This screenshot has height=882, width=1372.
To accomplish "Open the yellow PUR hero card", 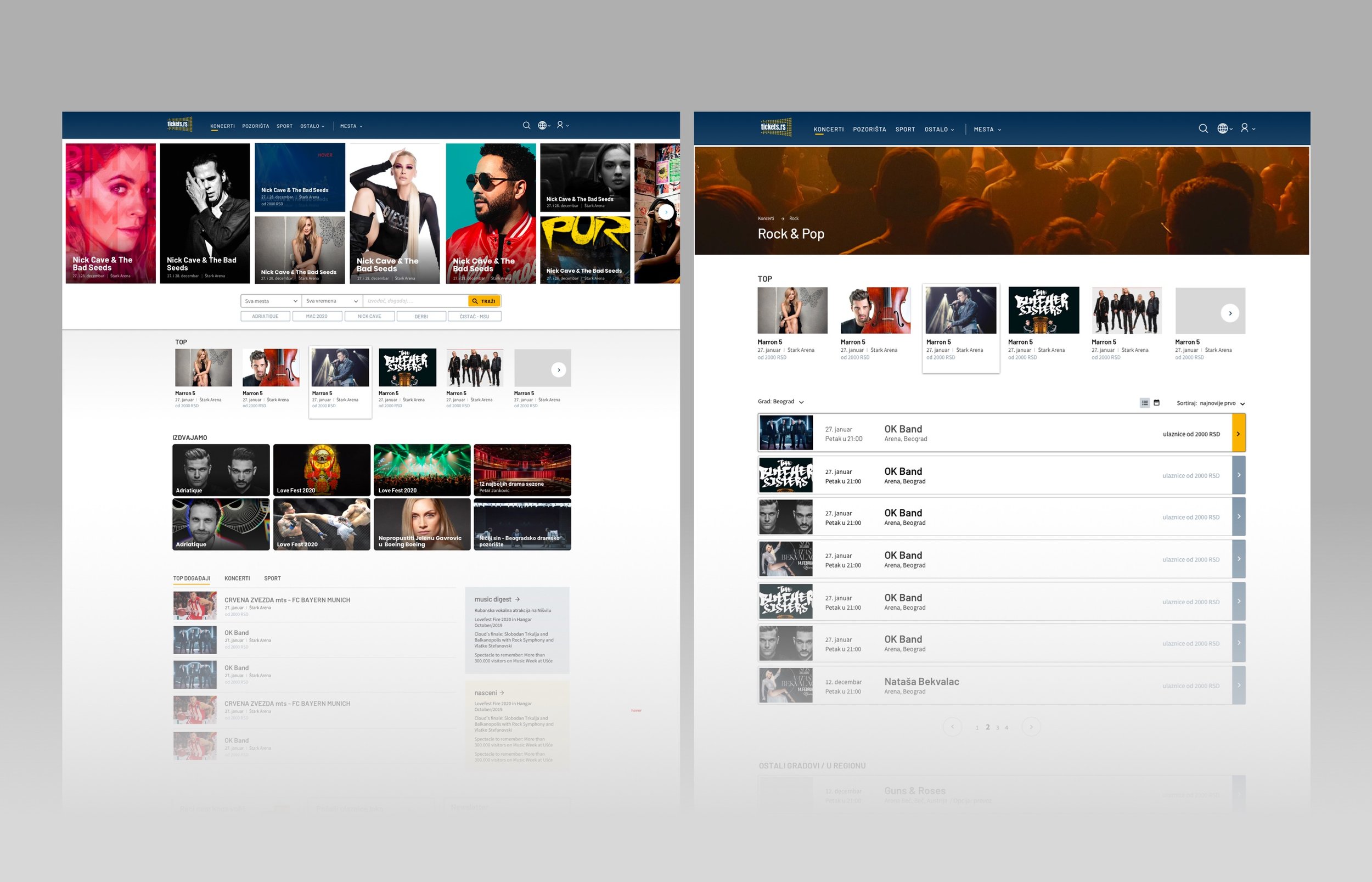I will [584, 250].
